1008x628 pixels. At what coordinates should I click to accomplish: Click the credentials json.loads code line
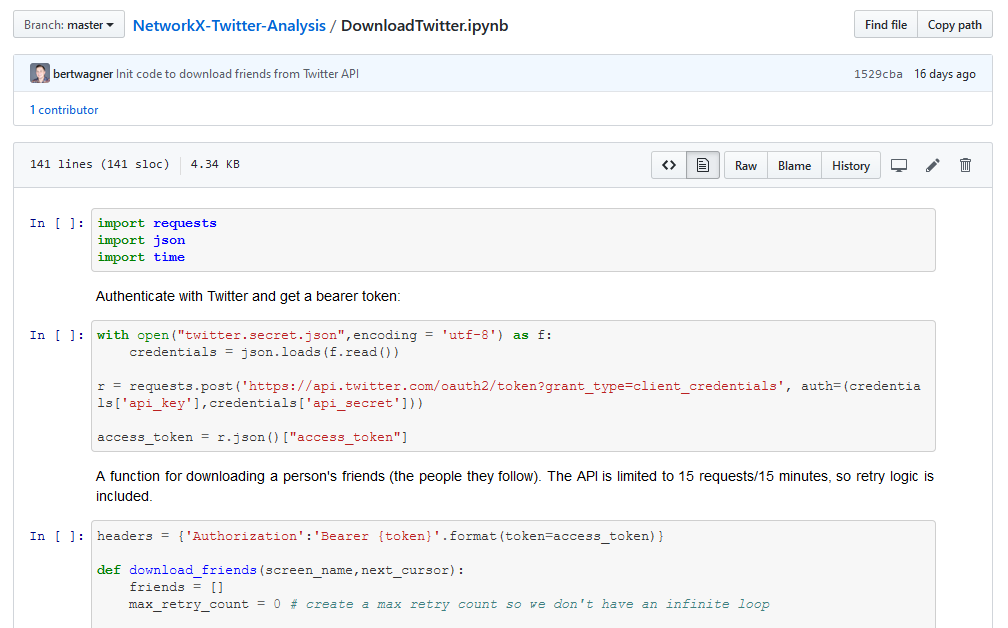[264, 352]
